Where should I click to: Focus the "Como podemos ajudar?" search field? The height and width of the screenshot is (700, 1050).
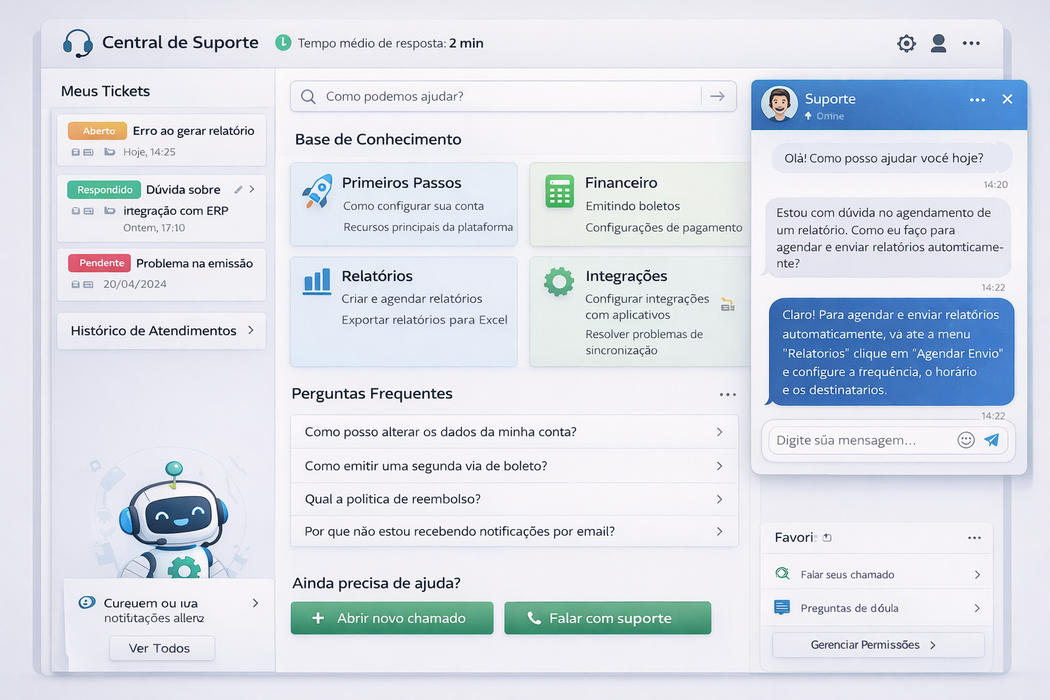coord(500,96)
